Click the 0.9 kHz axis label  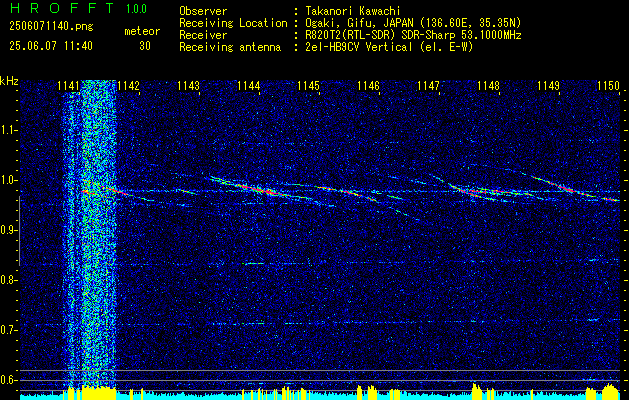tap(8, 230)
